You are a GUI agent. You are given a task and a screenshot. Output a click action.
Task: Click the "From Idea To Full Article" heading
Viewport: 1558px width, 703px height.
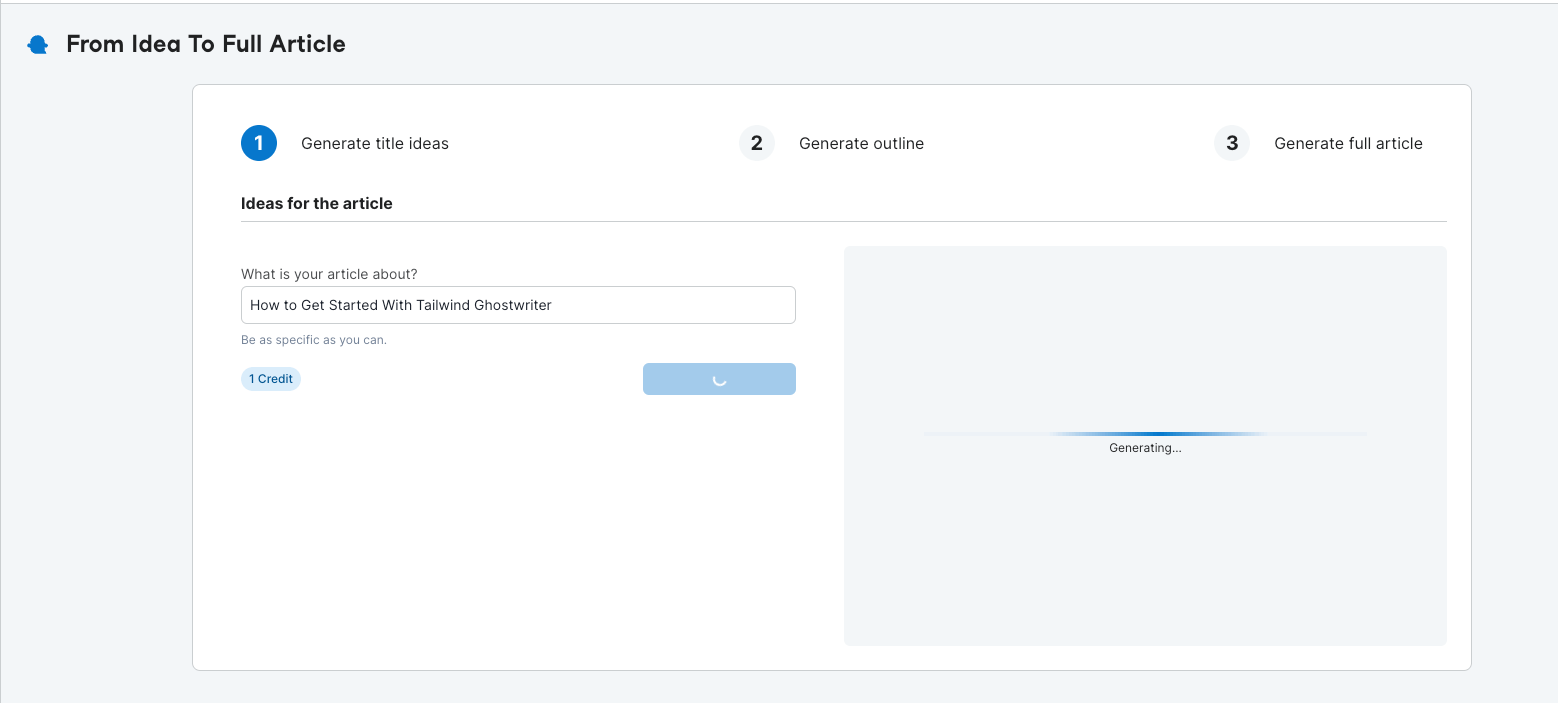pyautogui.click(x=206, y=44)
